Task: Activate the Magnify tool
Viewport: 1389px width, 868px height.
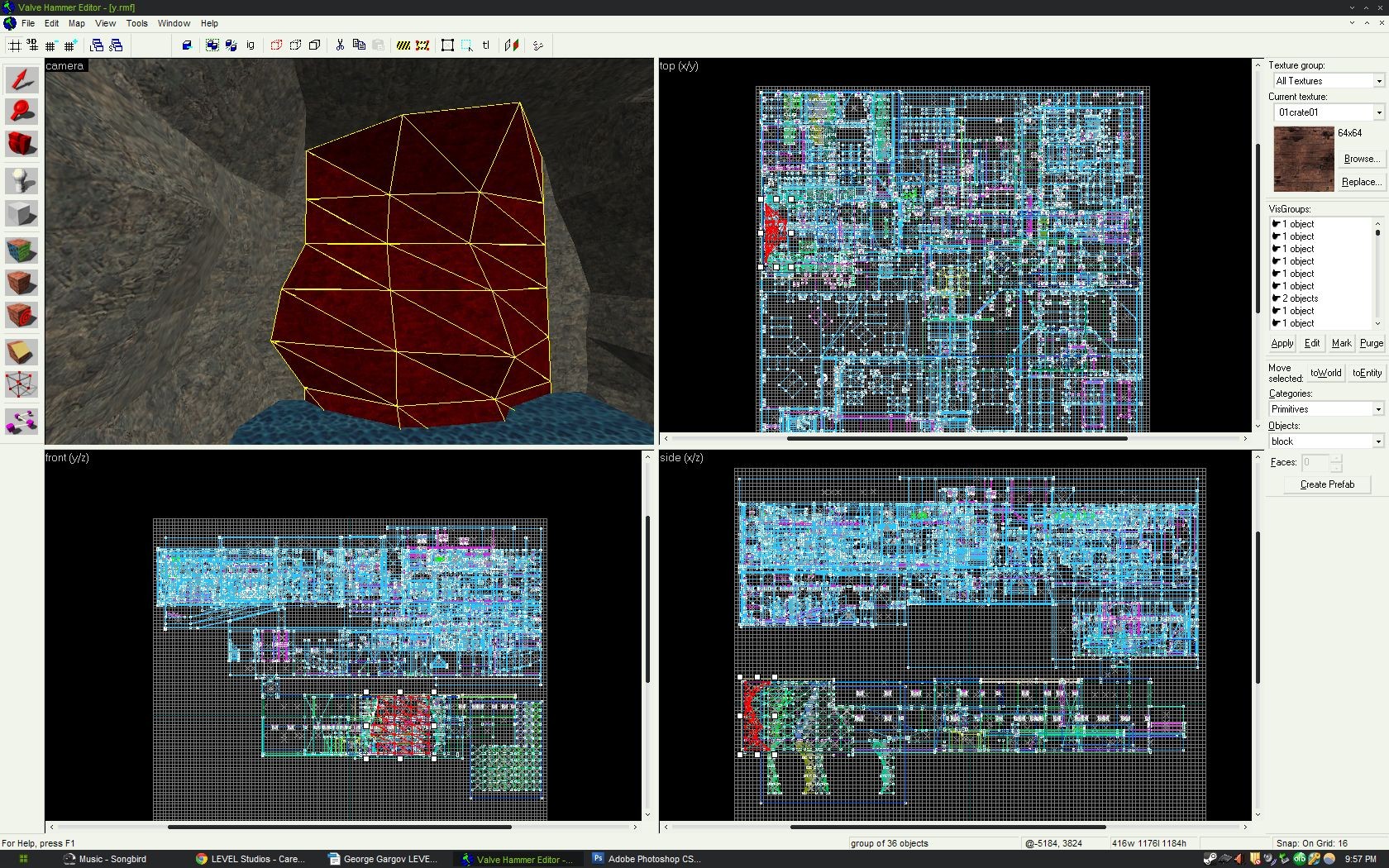Action: tap(21, 112)
